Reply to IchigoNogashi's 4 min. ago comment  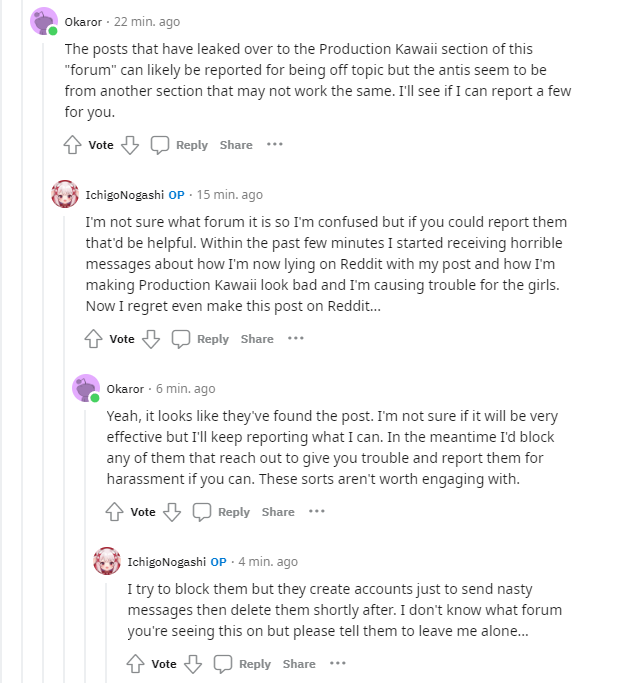click(x=243, y=664)
